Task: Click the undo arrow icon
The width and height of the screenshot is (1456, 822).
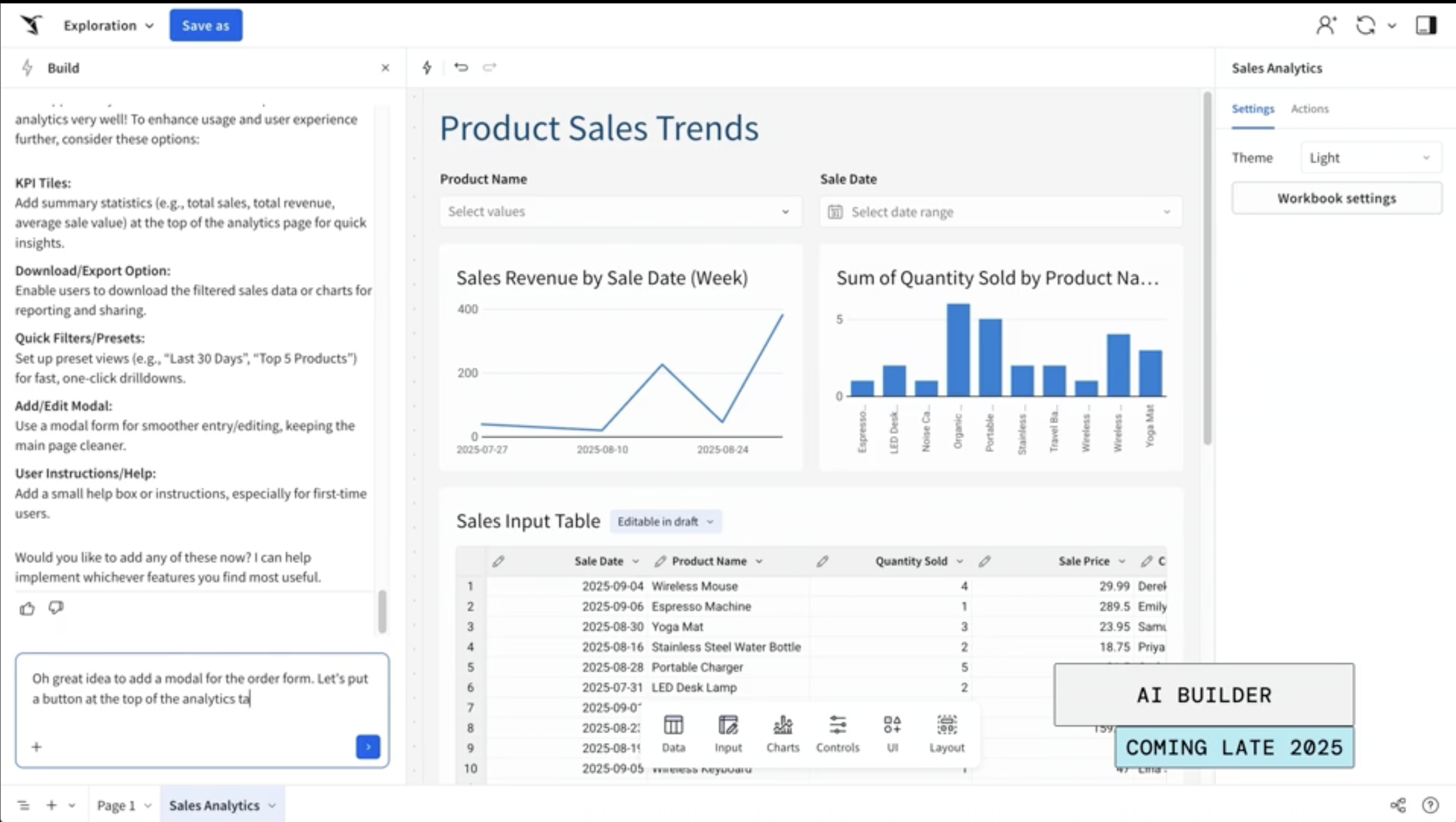Action: pos(461,67)
